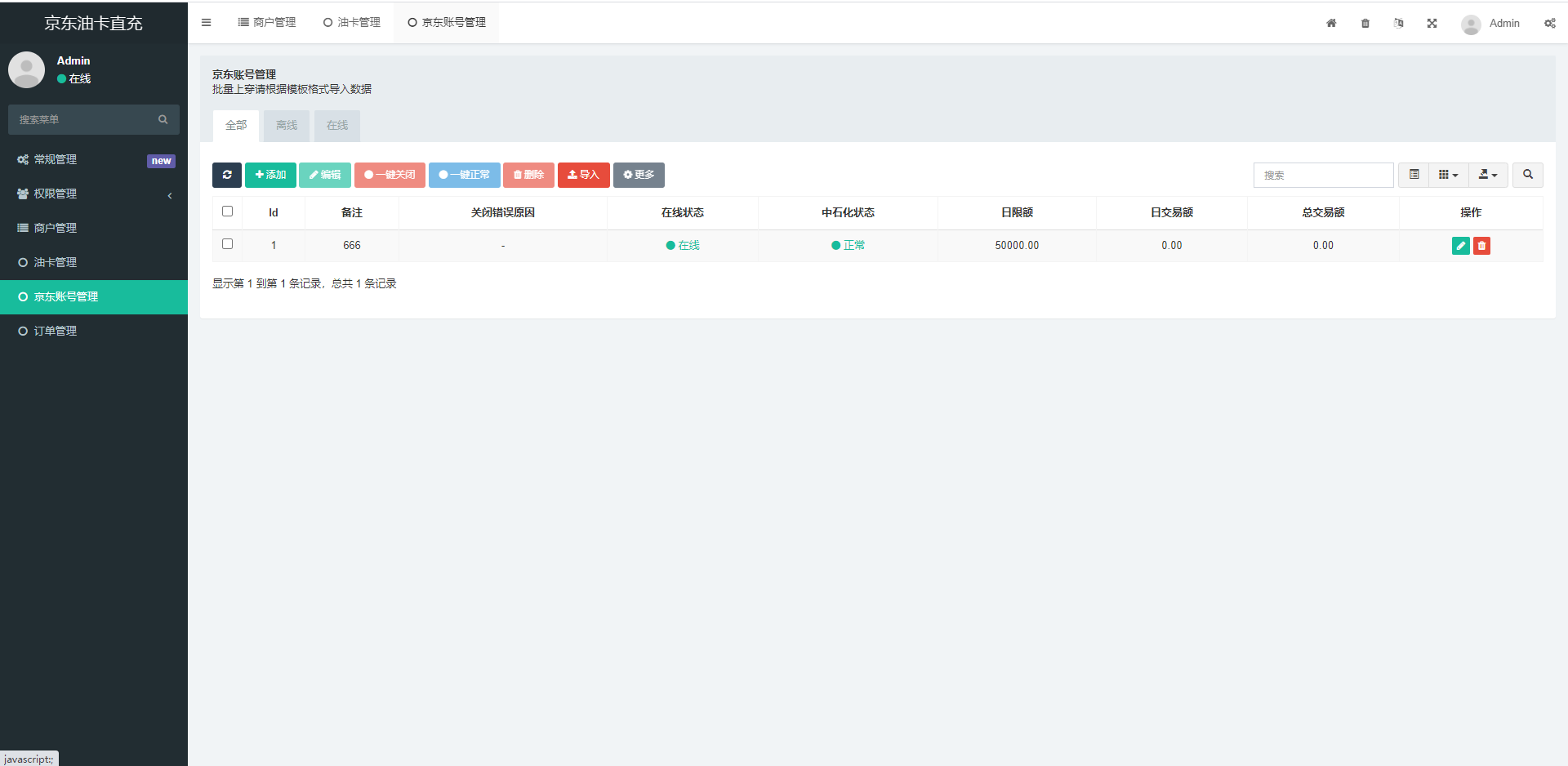
Task: Go to home via the house icon
Action: click(x=1331, y=23)
